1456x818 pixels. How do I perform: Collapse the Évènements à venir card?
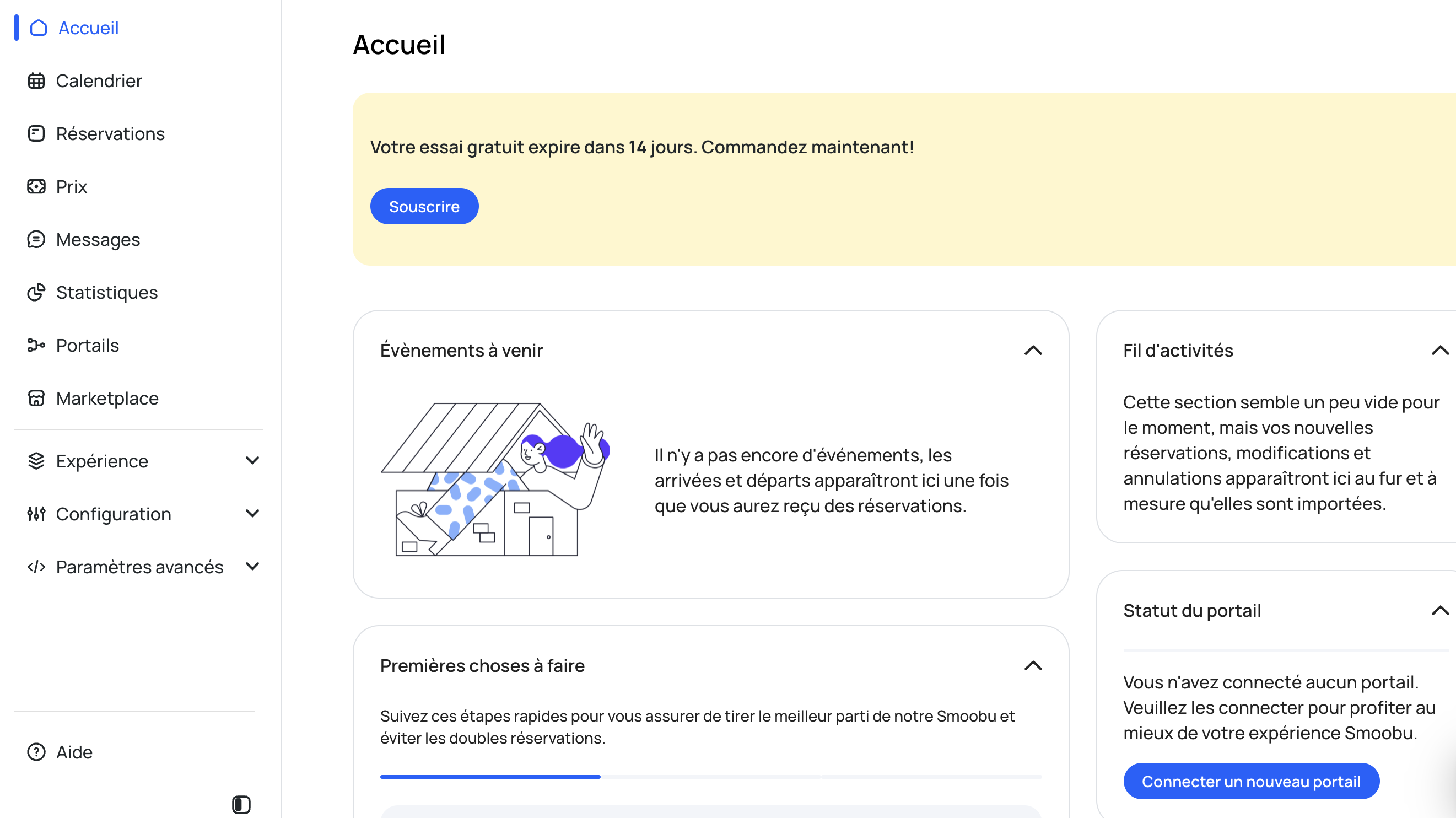click(x=1033, y=351)
